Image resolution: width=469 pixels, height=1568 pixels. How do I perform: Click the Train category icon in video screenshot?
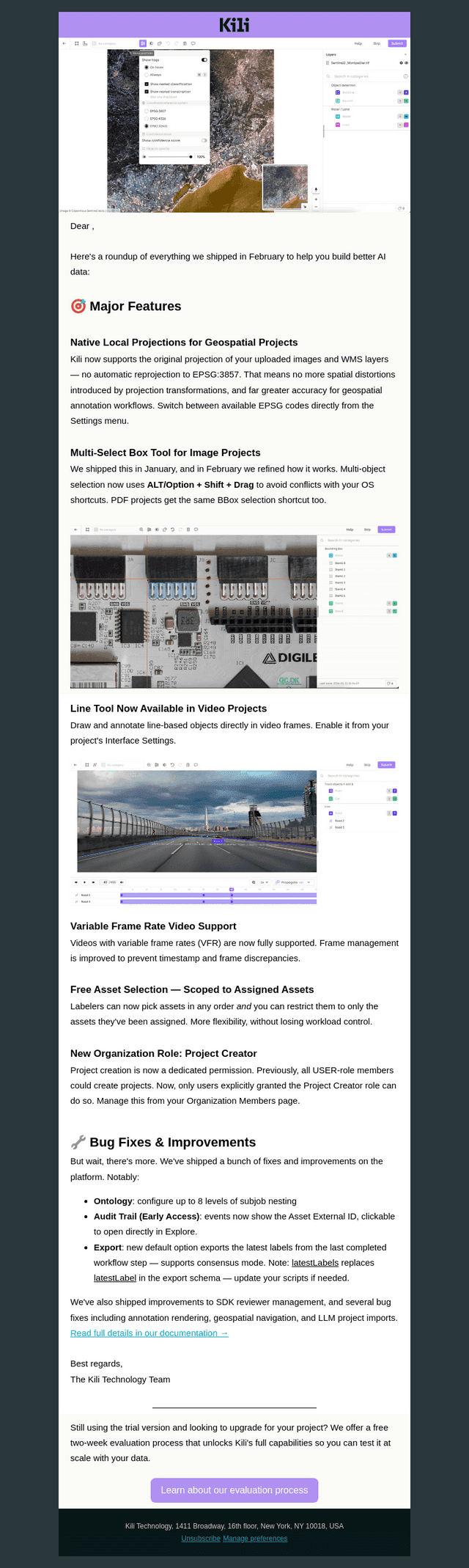330,791
